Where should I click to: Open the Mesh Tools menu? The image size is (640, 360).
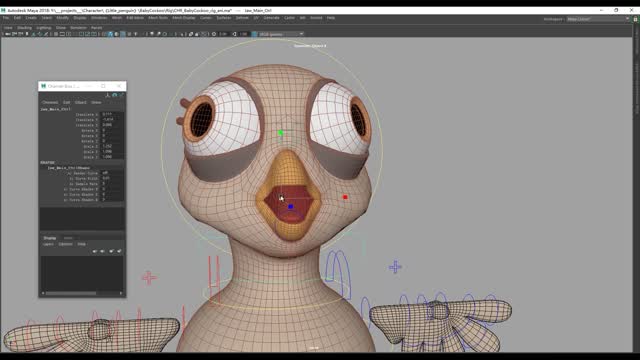coord(158,18)
